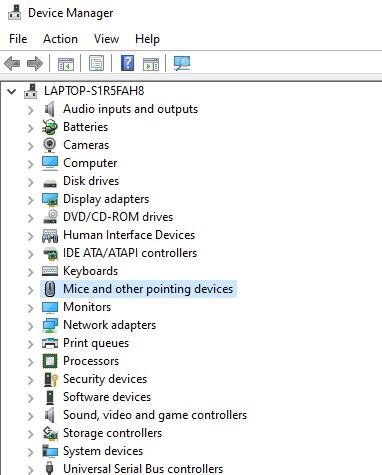The width and height of the screenshot is (382, 475).
Task: Expand the Network adapters chevron
Action: pos(31,326)
